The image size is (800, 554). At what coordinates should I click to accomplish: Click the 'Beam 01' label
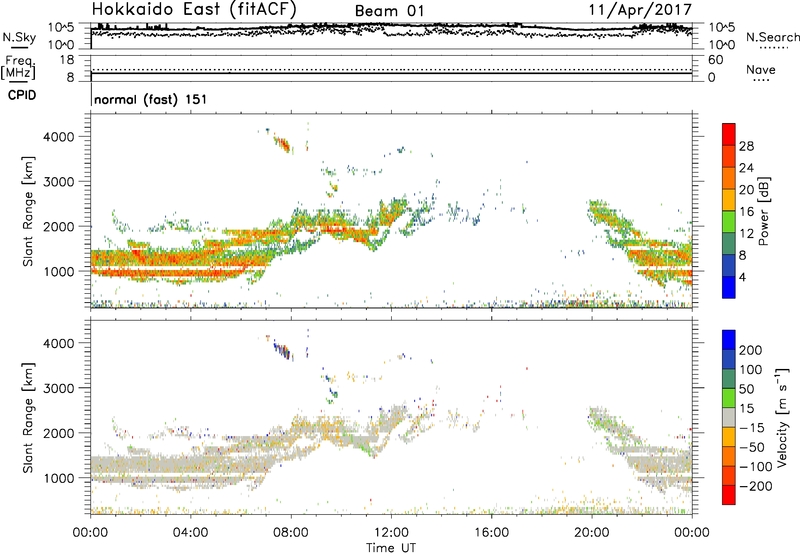coord(389,11)
